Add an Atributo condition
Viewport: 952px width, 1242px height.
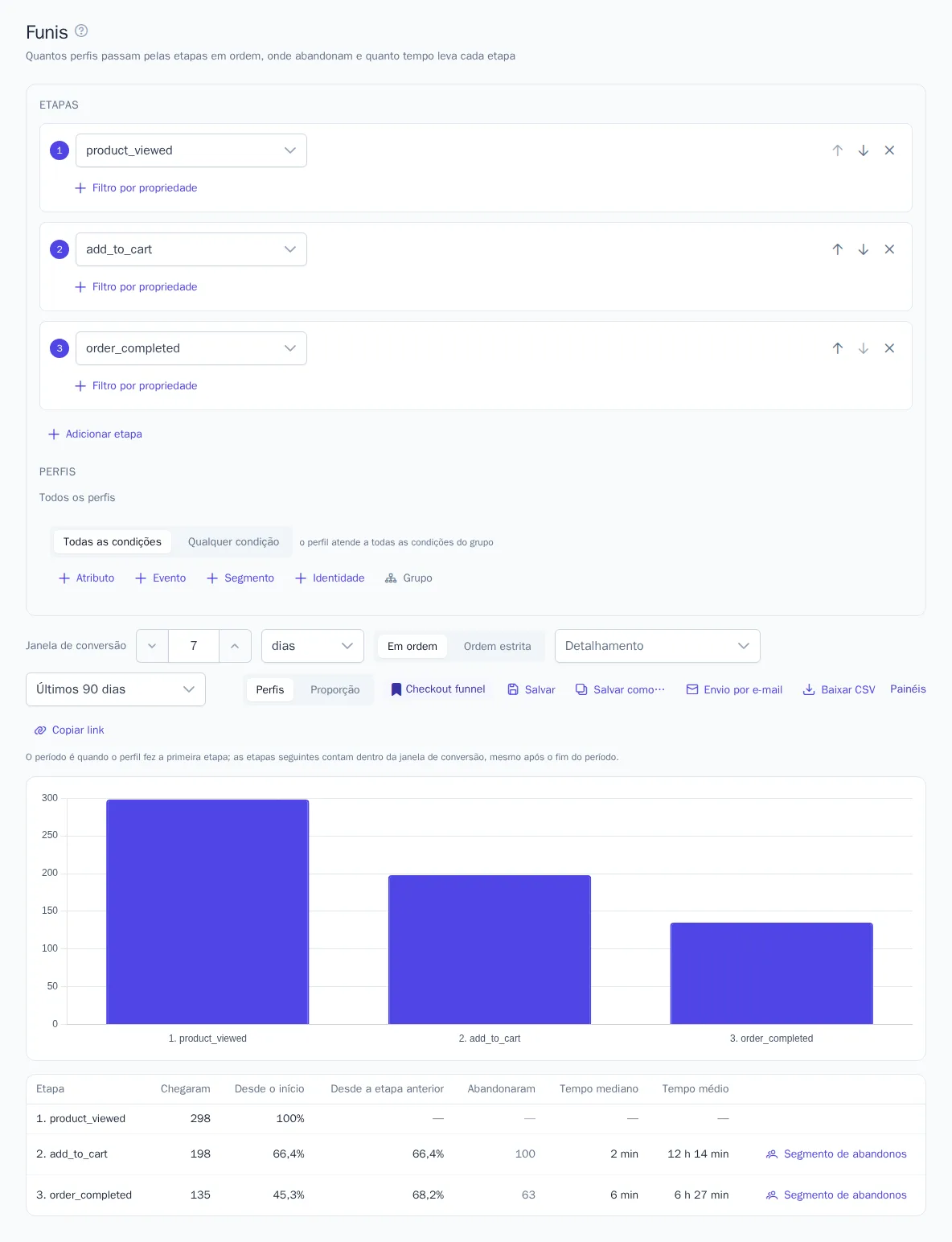tap(87, 578)
